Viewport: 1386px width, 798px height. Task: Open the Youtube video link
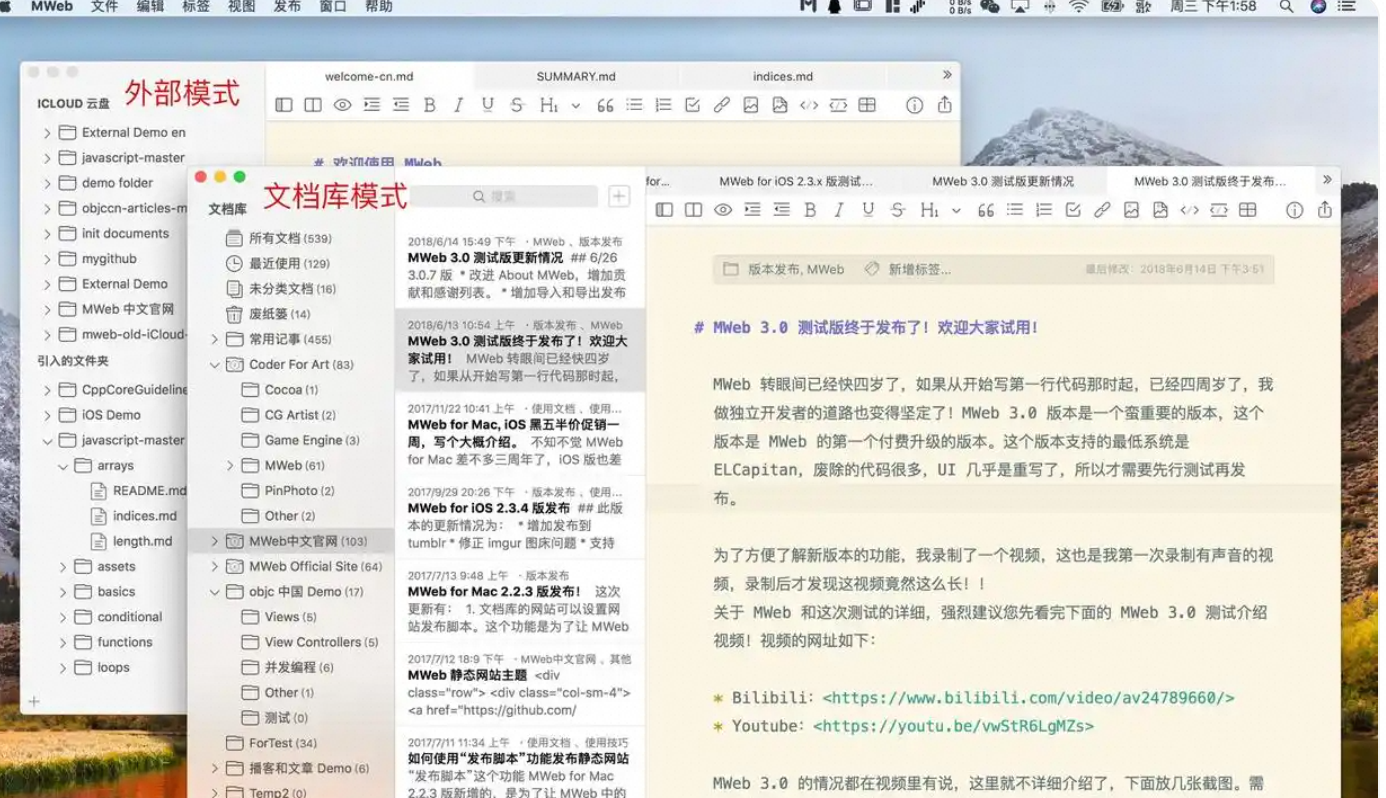pos(953,726)
